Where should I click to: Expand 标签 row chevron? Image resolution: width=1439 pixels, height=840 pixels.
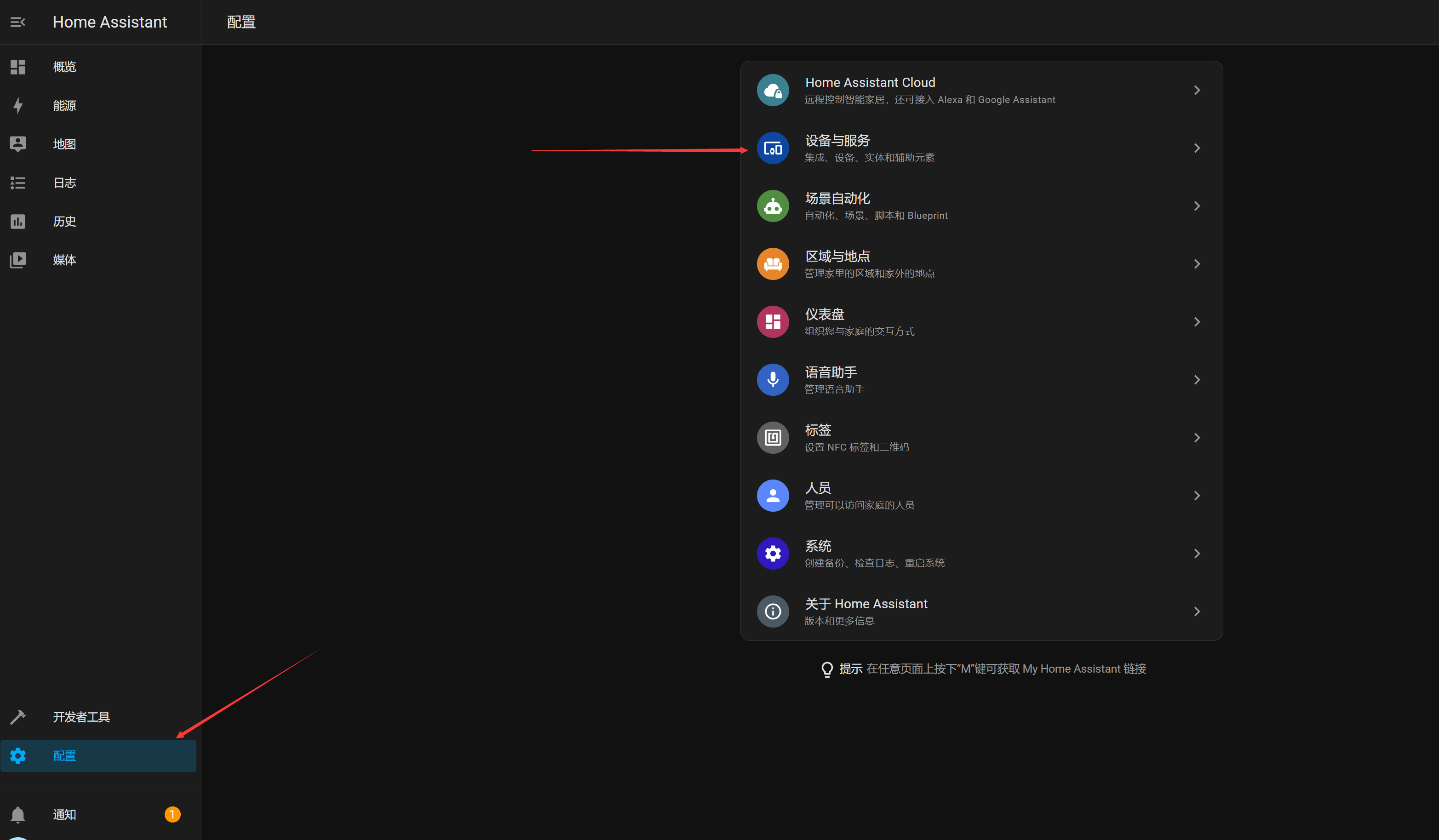1197,437
